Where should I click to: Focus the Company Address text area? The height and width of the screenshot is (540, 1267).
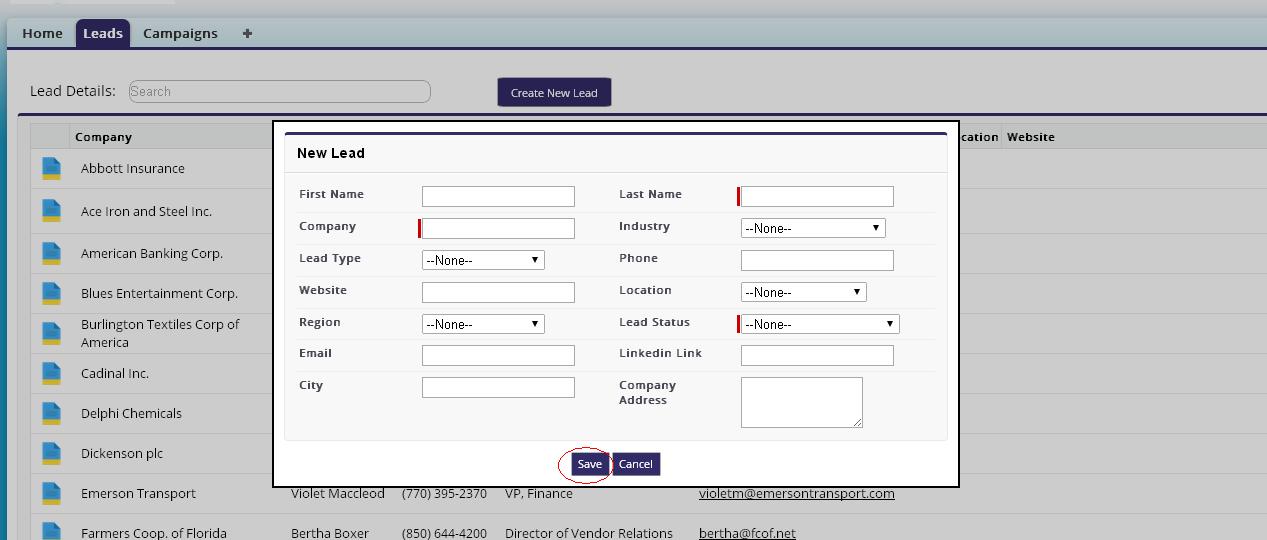point(802,402)
